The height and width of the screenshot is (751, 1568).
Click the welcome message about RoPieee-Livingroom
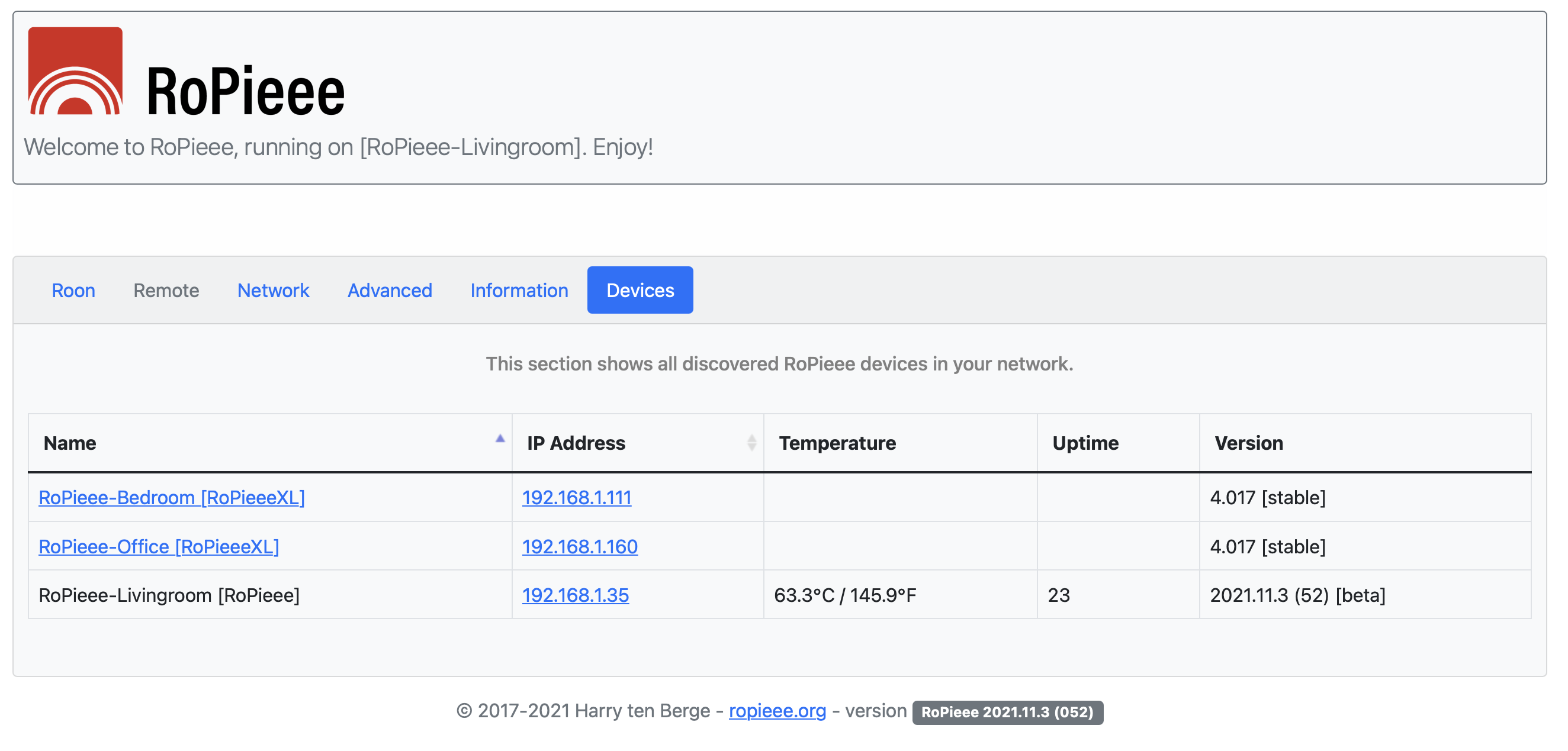click(x=339, y=147)
